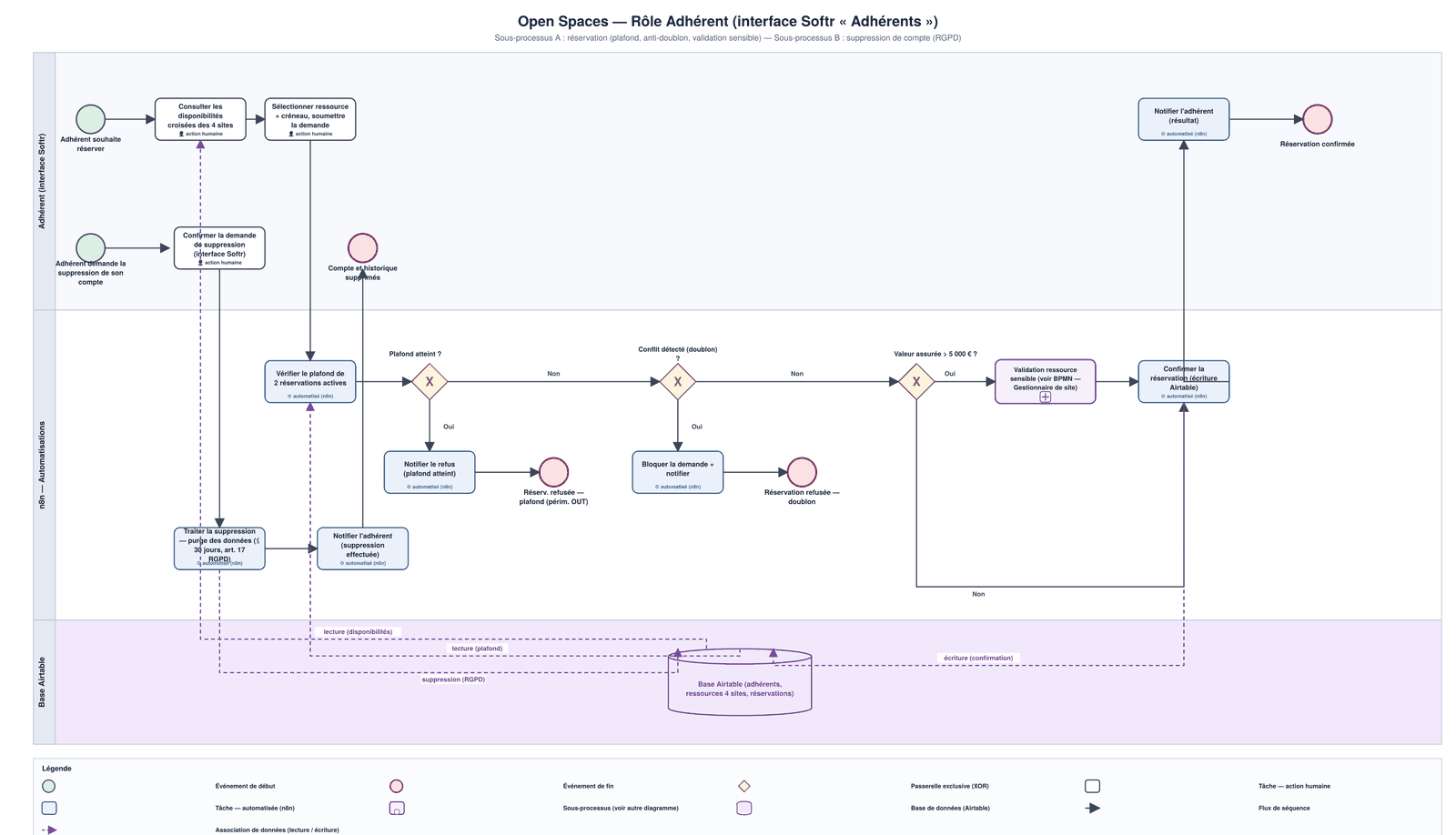Click the legend's human action task icon

coord(1092,786)
